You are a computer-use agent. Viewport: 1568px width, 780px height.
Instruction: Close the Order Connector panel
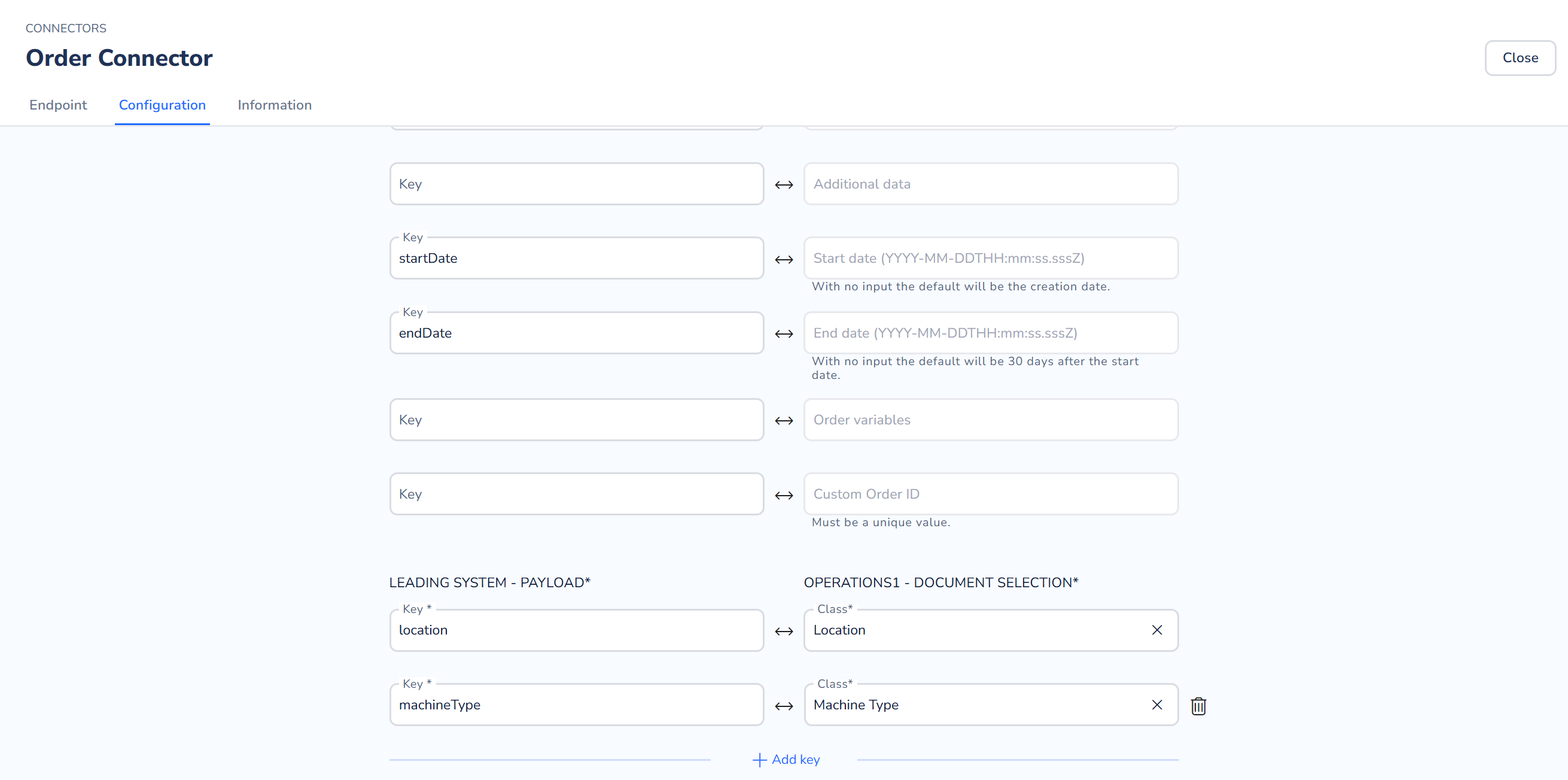coord(1520,58)
